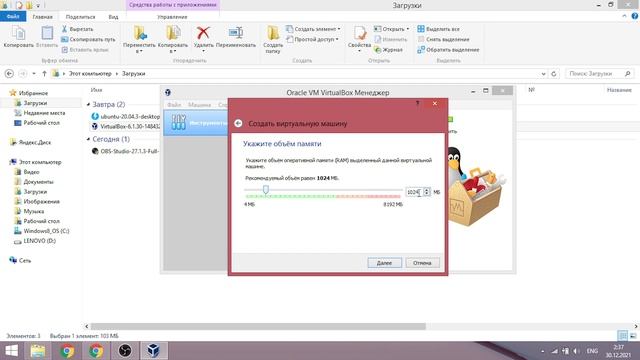The image size is (640, 360).
Task: Refresh the Загрузки folder view
Action: click(554, 74)
